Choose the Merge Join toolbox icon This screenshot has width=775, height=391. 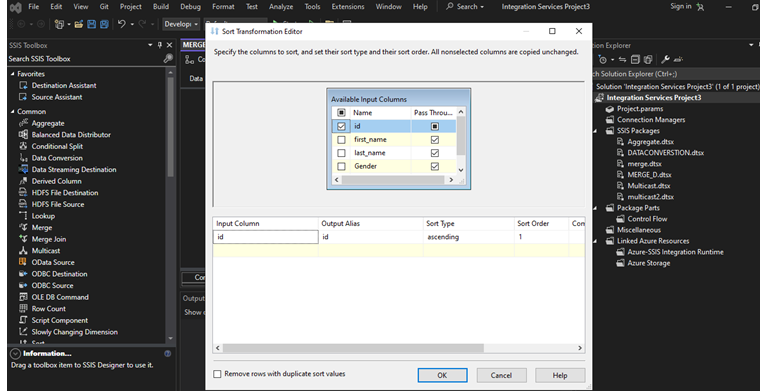(23, 239)
